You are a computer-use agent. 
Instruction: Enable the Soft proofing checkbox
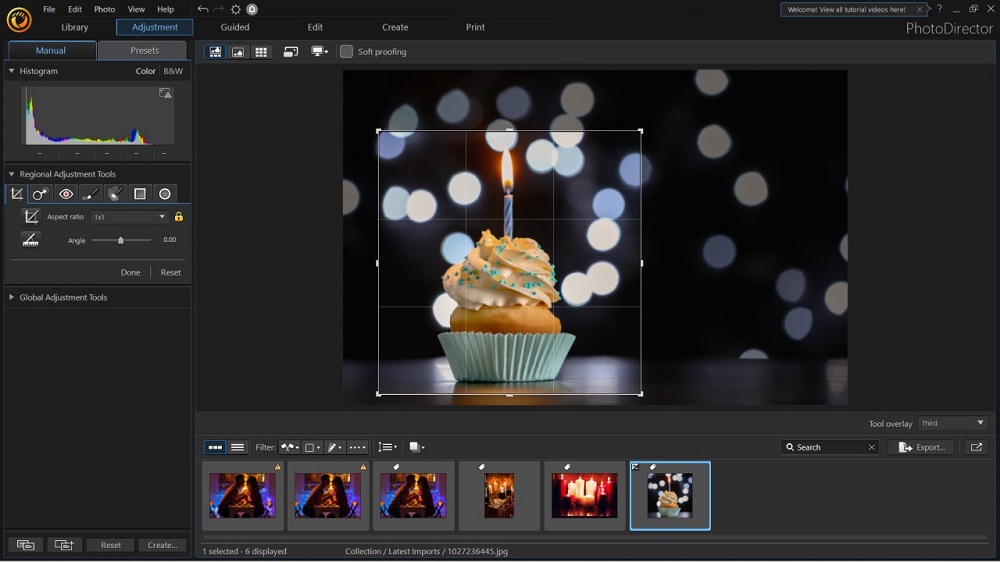pyautogui.click(x=346, y=52)
